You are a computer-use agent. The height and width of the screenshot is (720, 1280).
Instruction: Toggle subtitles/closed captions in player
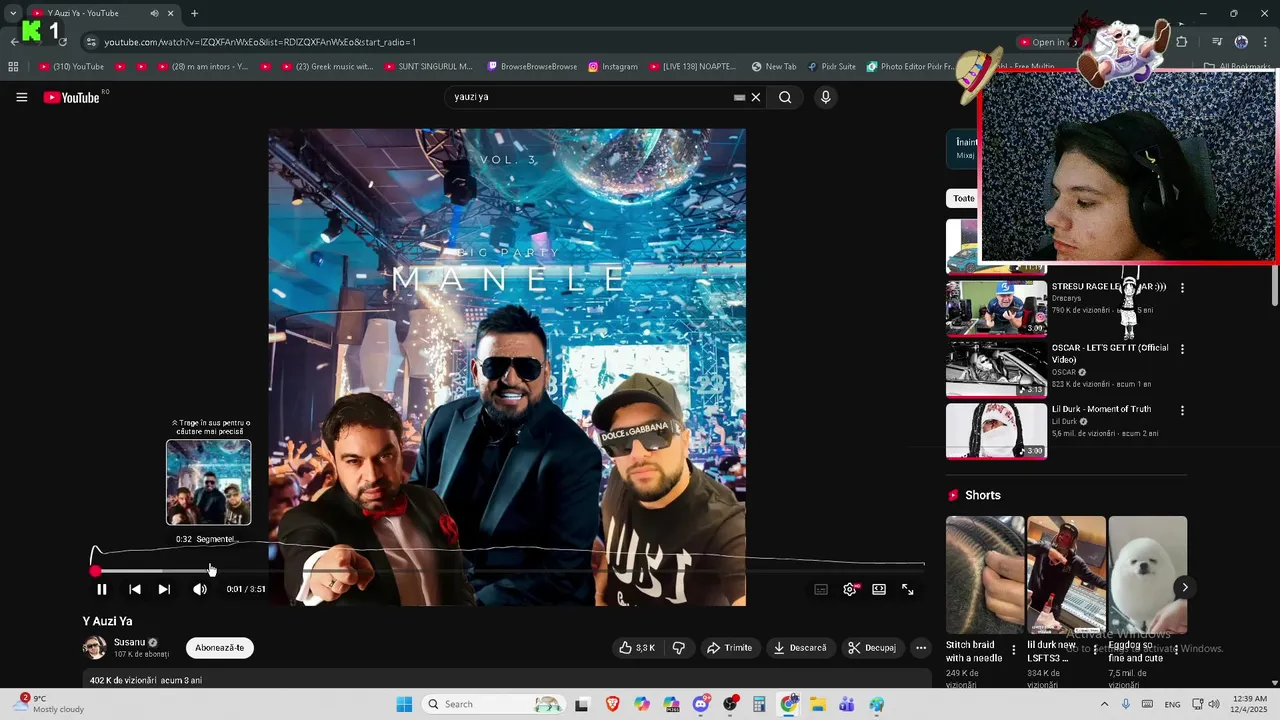pyautogui.click(x=821, y=590)
